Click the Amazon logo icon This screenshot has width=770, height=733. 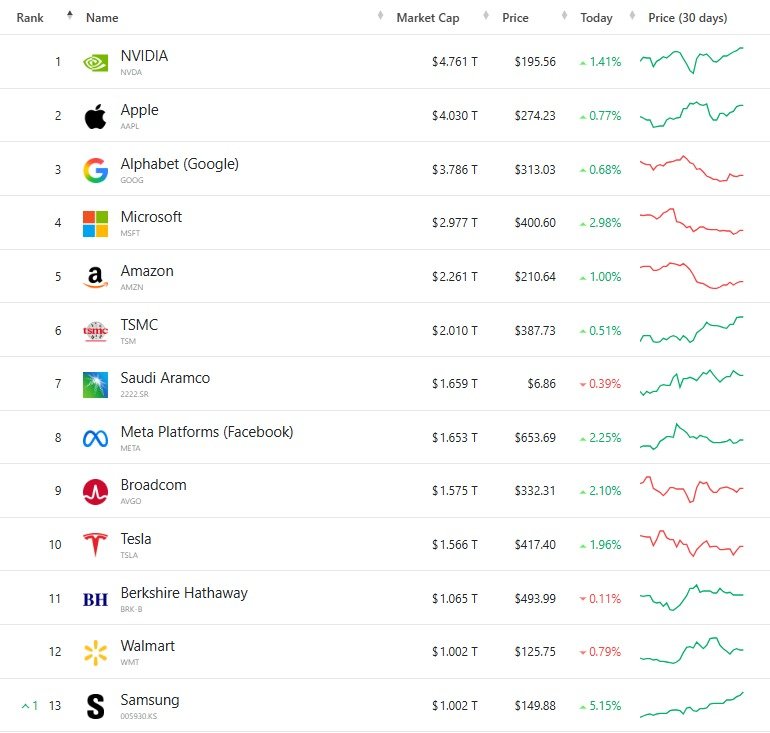click(95, 277)
